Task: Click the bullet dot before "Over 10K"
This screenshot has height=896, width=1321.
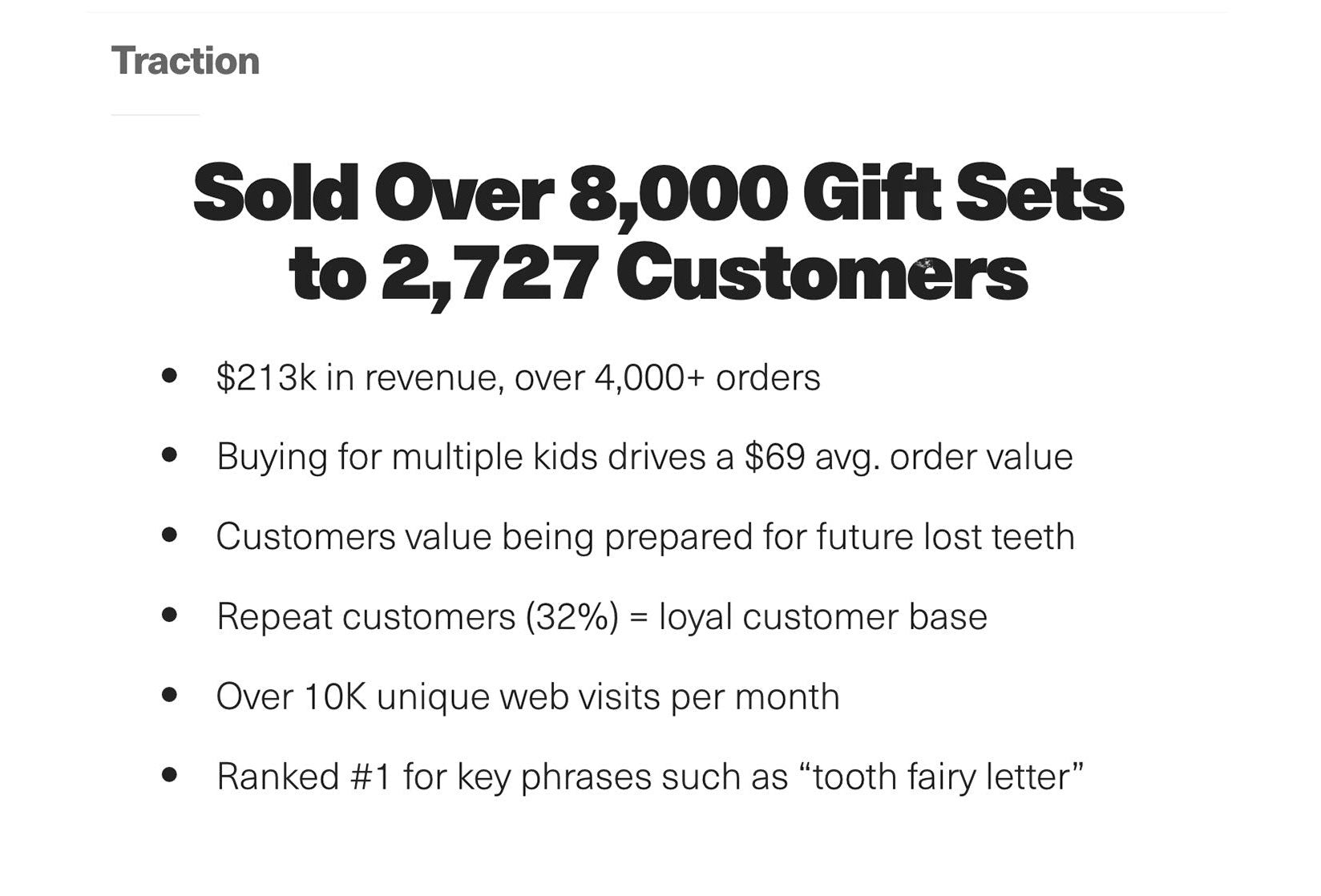Action: pos(169,694)
